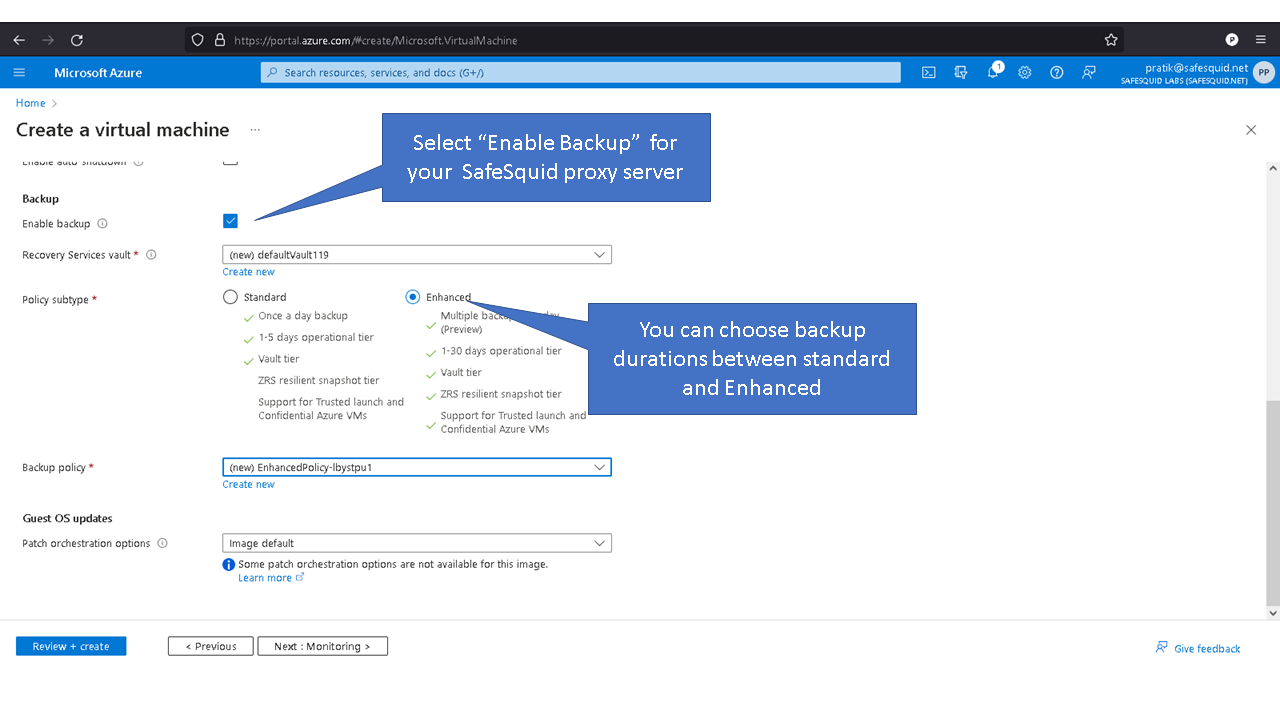Go back in the browser
Image resolution: width=1280 pixels, height=720 pixels.
tap(19, 40)
